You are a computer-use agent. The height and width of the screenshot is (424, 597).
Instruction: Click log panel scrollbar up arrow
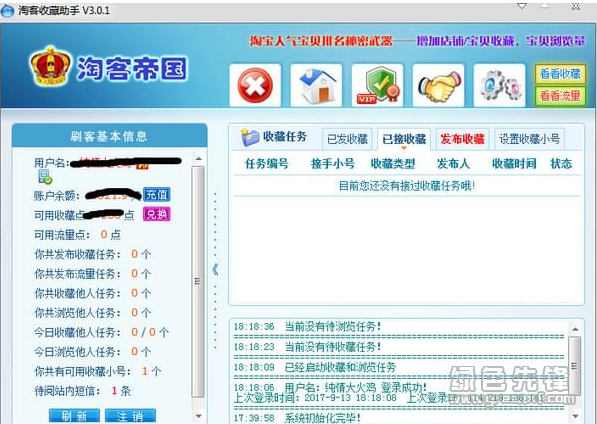point(575,328)
